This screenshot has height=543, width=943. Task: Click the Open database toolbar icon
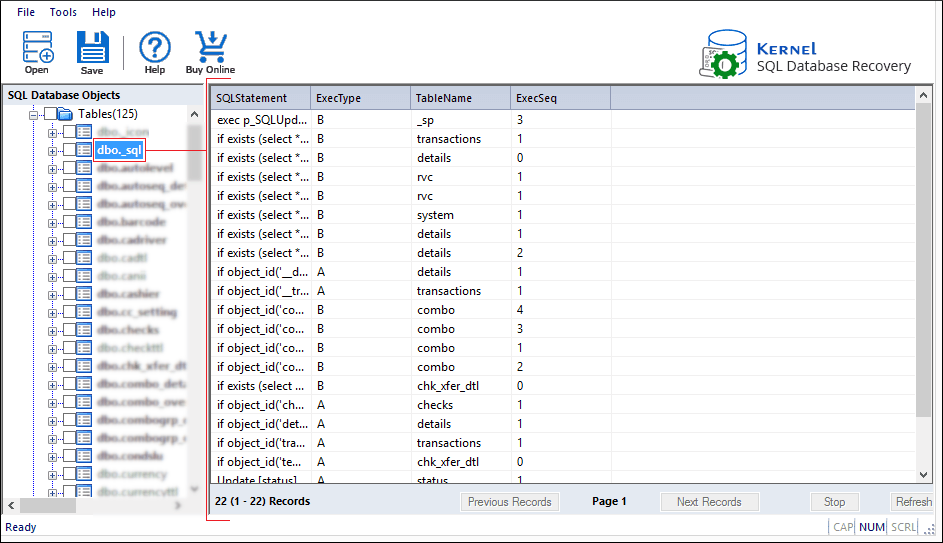tap(38, 48)
